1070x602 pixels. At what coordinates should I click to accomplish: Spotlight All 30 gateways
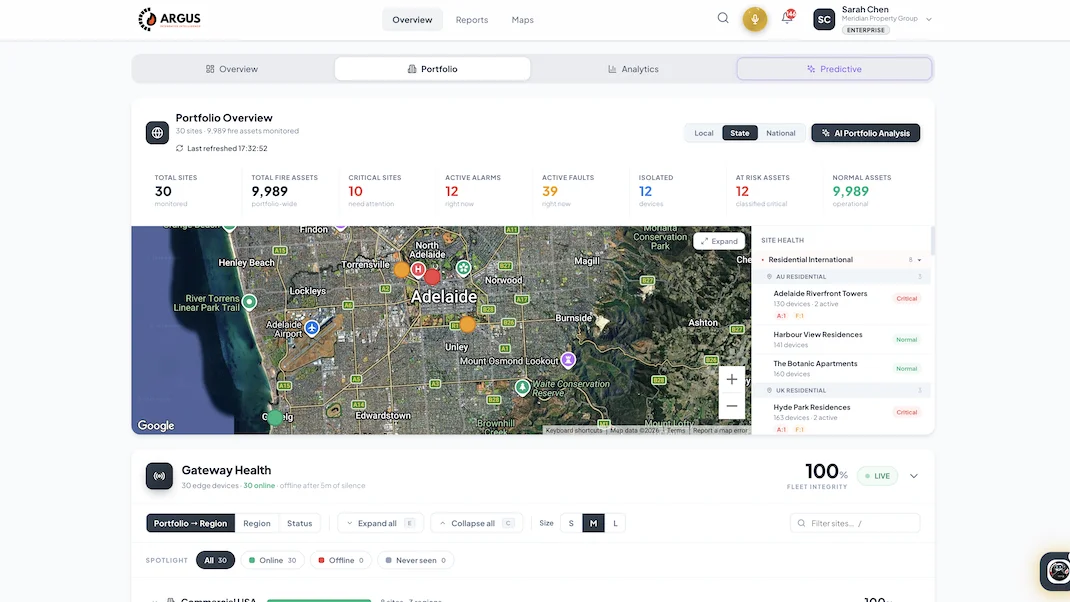216,560
